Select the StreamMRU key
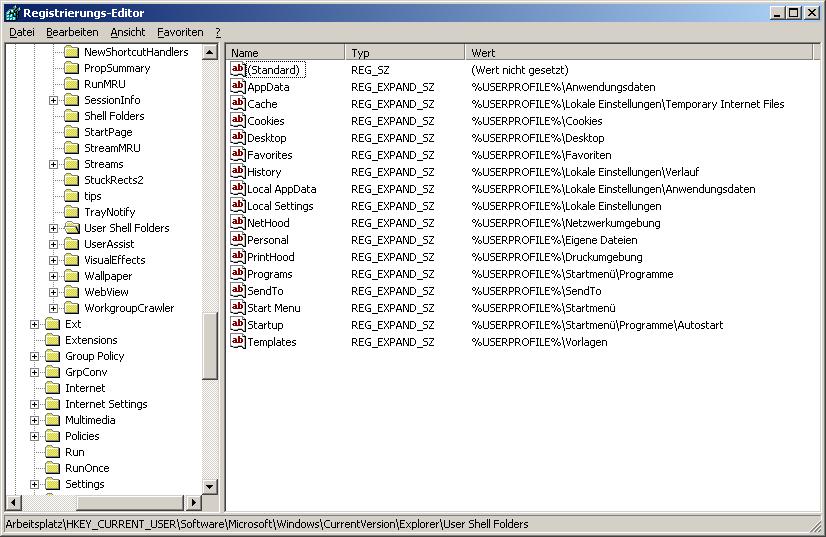This screenshot has width=826, height=537. pos(112,148)
